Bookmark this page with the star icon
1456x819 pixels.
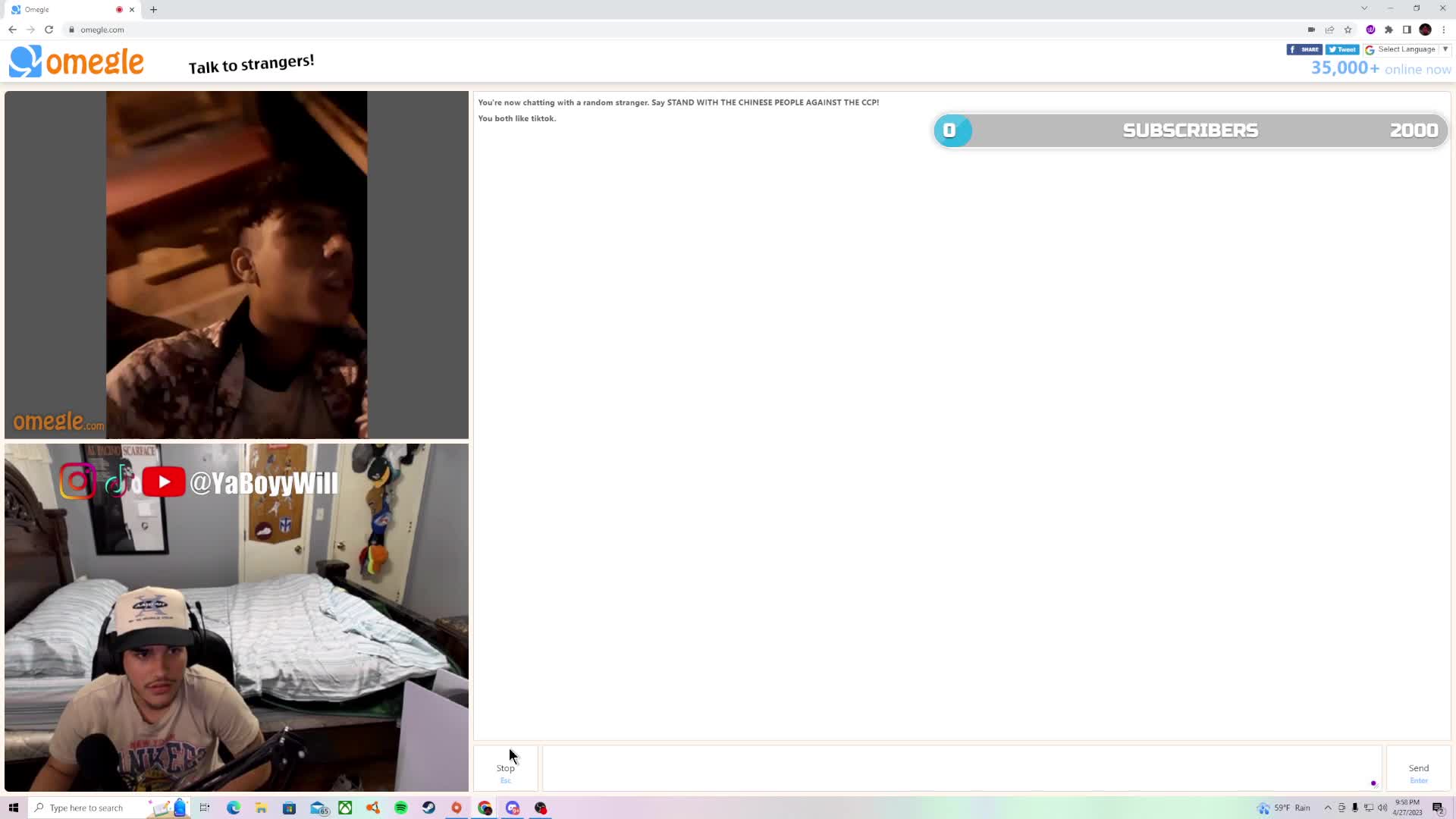point(1348,30)
